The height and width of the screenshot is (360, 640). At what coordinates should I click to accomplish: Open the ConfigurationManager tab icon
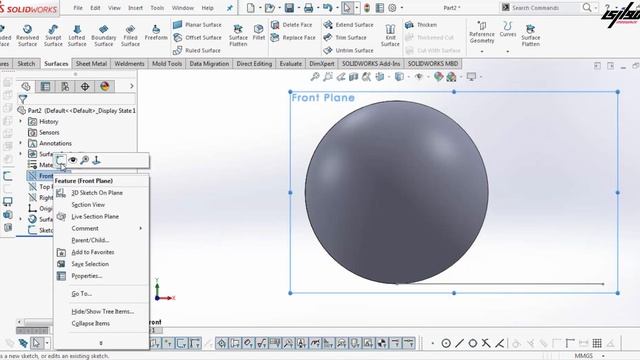tap(65, 86)
